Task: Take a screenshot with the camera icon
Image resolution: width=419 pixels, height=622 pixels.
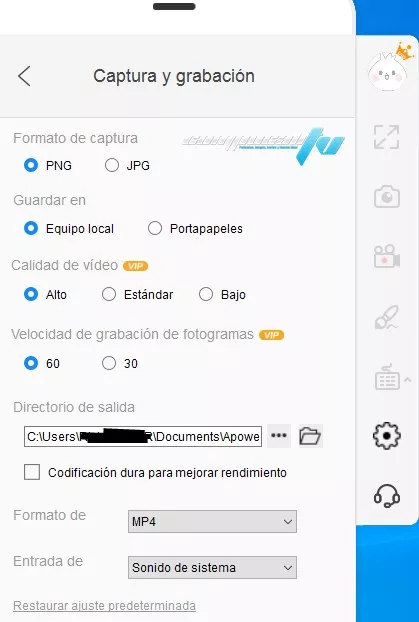Action: click(387, 196)
